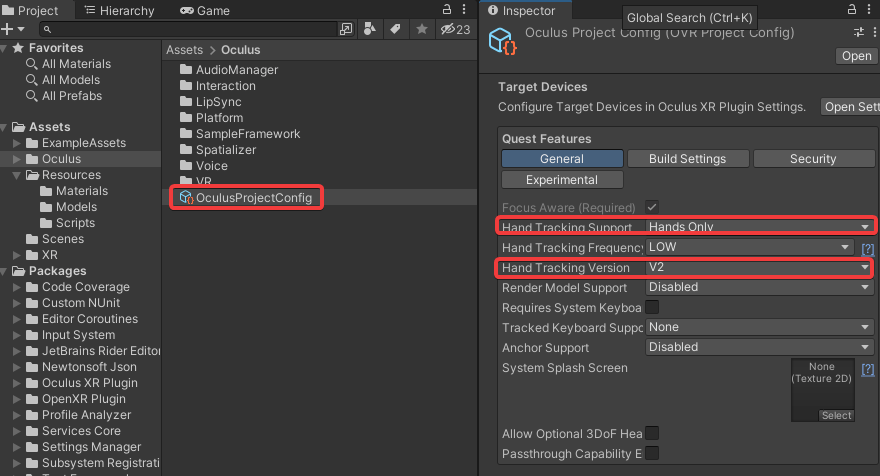The width and height of the screenshot is (880, 476).
Task: Open the Build Settings quest features tab
Action: pyautogui.click(x=688, y=159)
